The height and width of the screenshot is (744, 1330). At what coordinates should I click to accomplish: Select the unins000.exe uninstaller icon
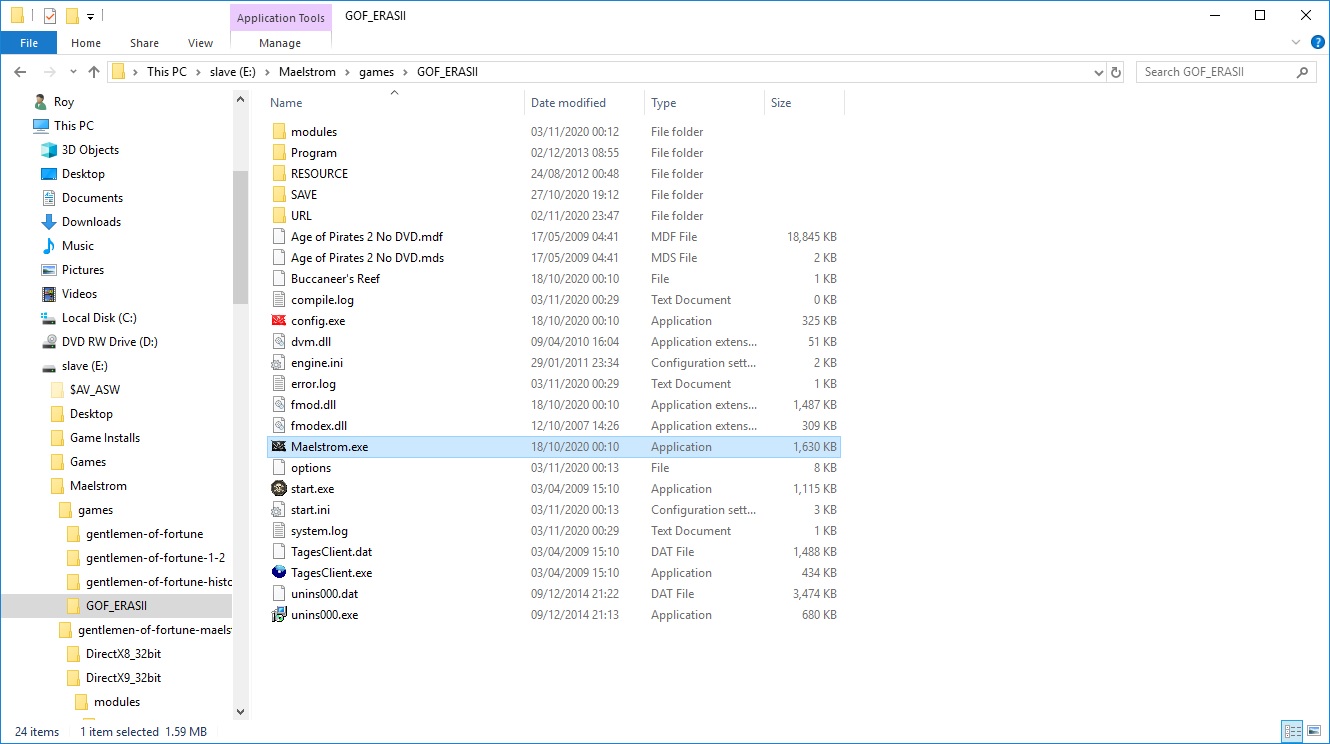coord(279,615)
